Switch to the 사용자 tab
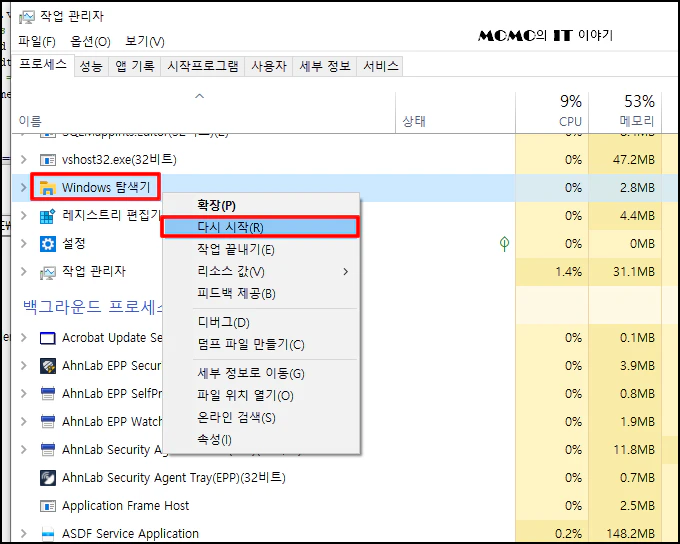This screenshot has width=680, height=544. 268,66
